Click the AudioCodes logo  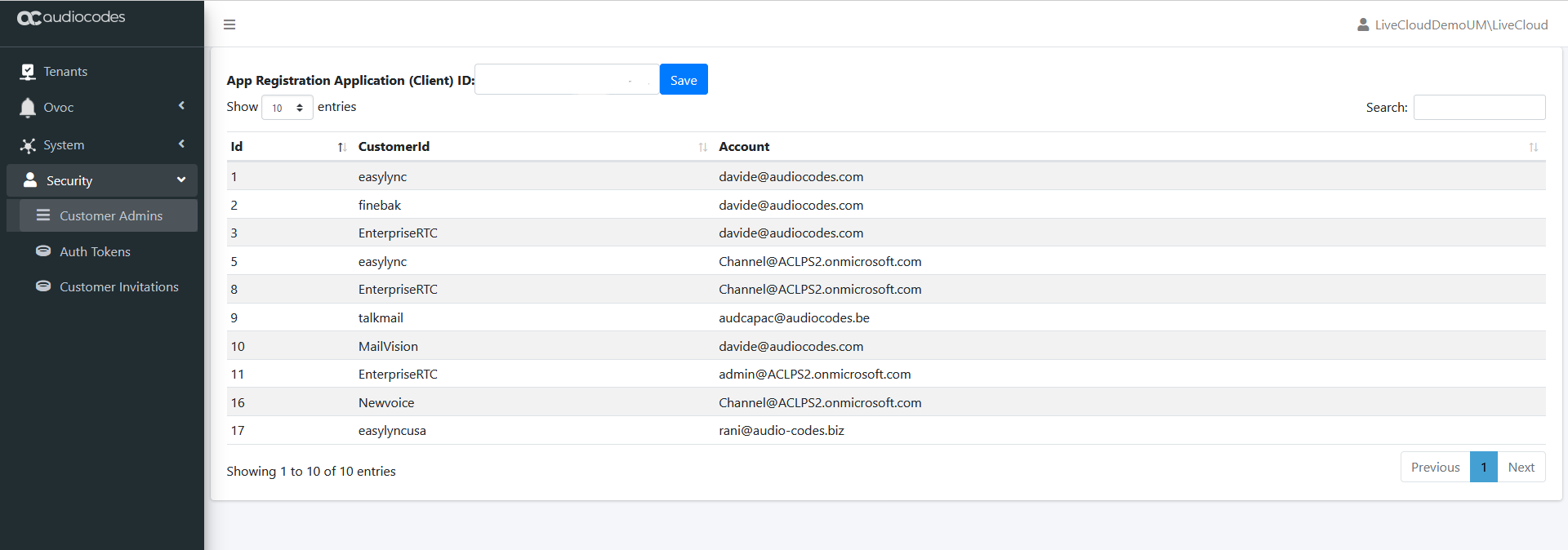pos(71,17)
